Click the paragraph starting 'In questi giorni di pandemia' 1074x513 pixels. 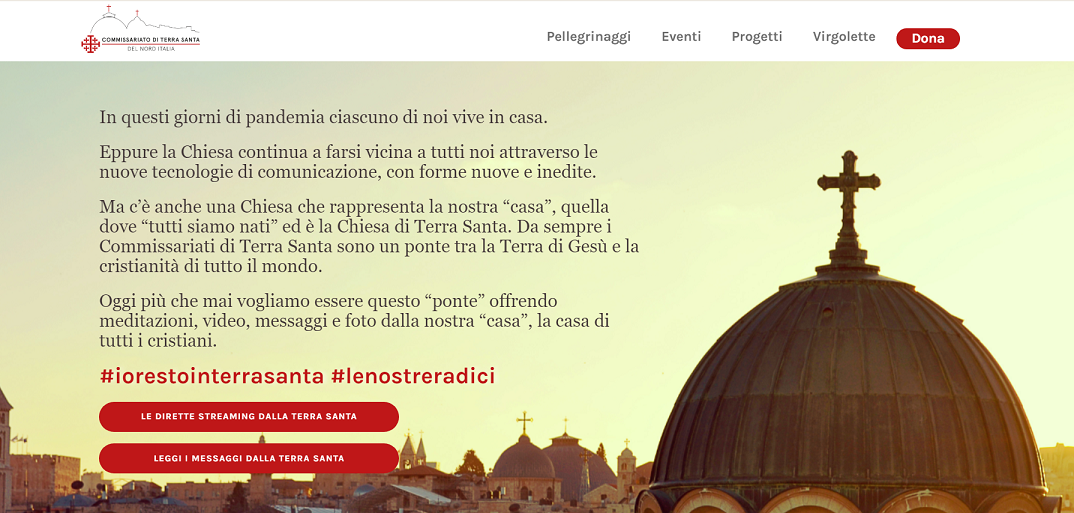tap(323, 117)
